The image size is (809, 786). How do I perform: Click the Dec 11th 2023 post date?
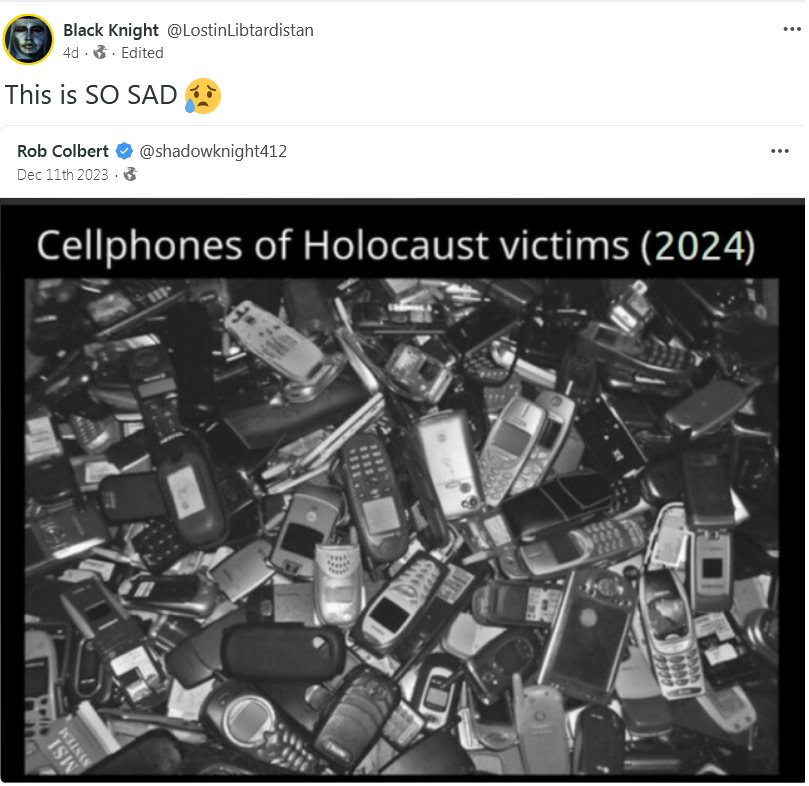[62, 174]
